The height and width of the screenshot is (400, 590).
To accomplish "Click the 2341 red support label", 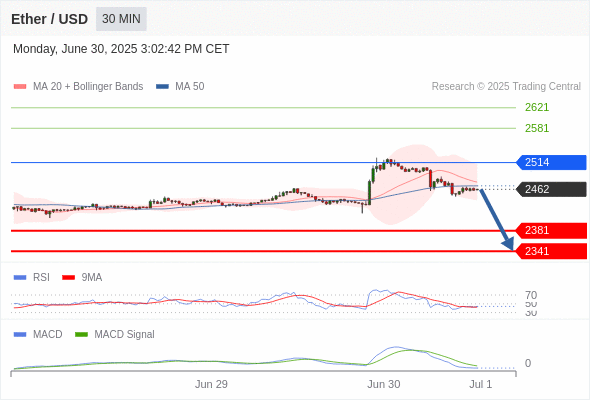I will 551,251.
